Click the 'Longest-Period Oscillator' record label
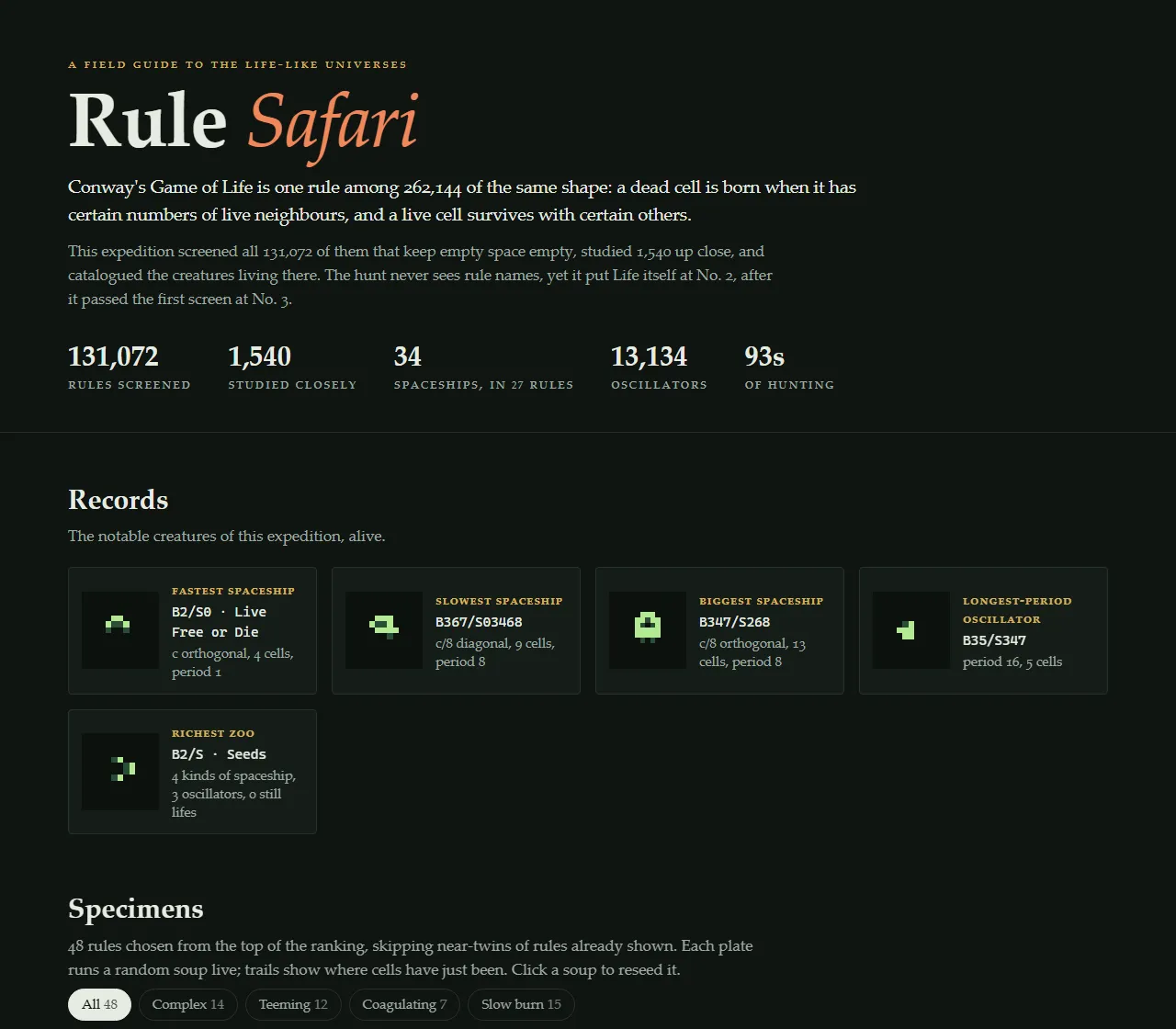 coord(1017,610)
